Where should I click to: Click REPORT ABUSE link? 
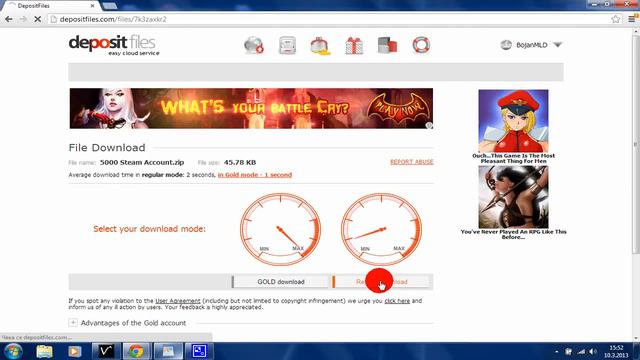coord(411,162)
